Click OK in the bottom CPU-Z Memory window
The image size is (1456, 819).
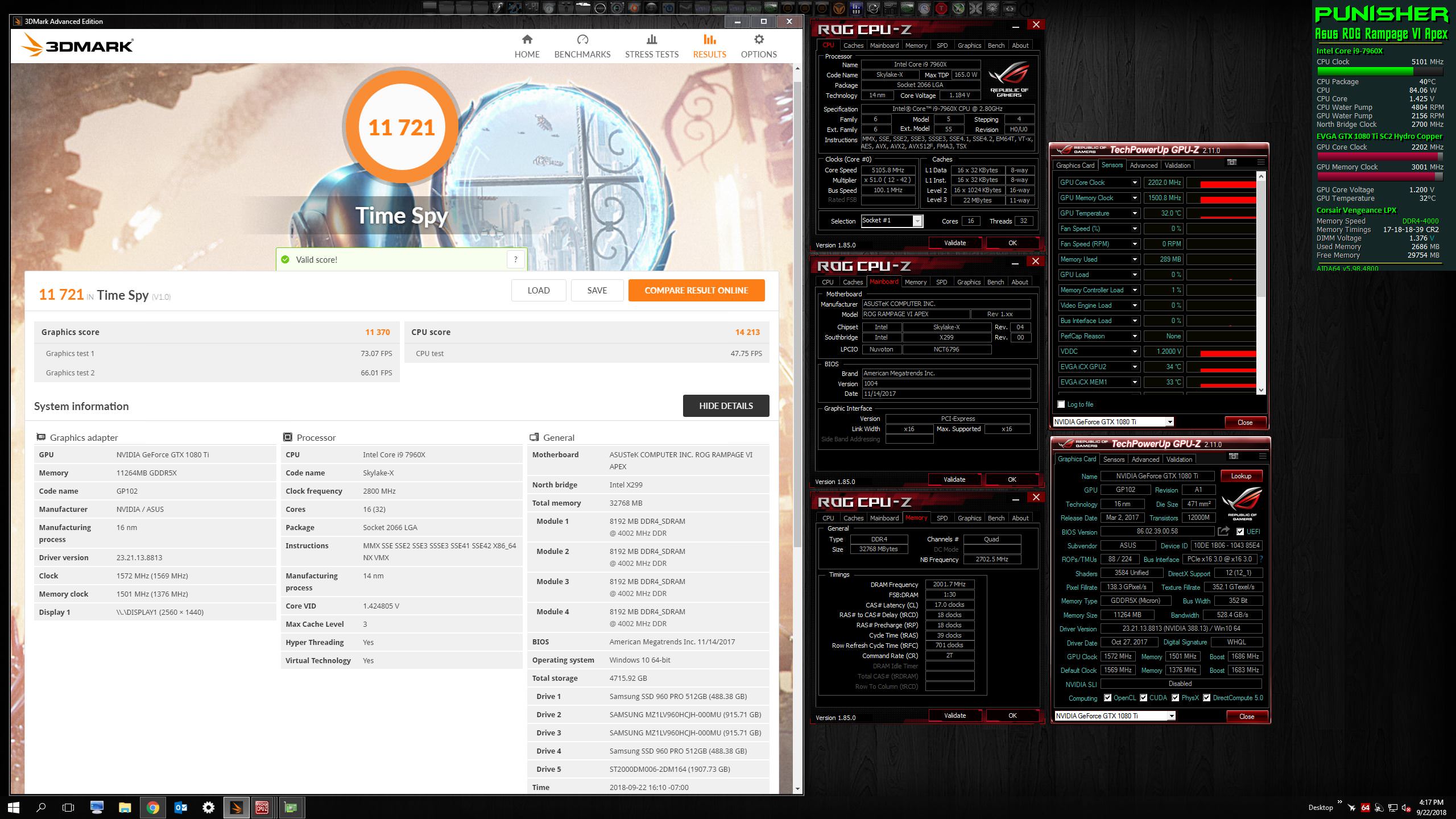(1012, 715)
